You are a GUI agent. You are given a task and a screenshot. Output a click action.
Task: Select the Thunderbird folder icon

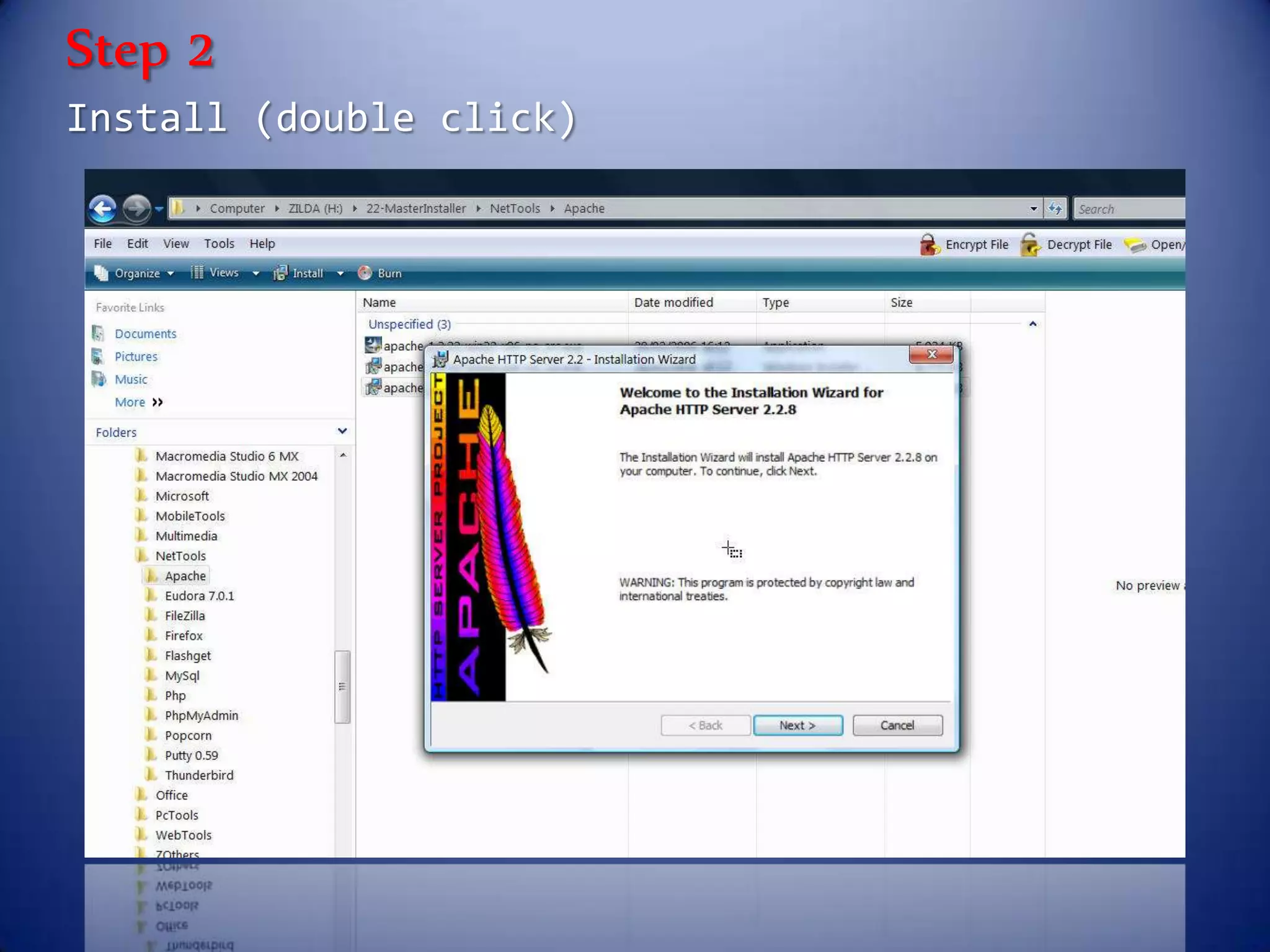pos(151,774)
